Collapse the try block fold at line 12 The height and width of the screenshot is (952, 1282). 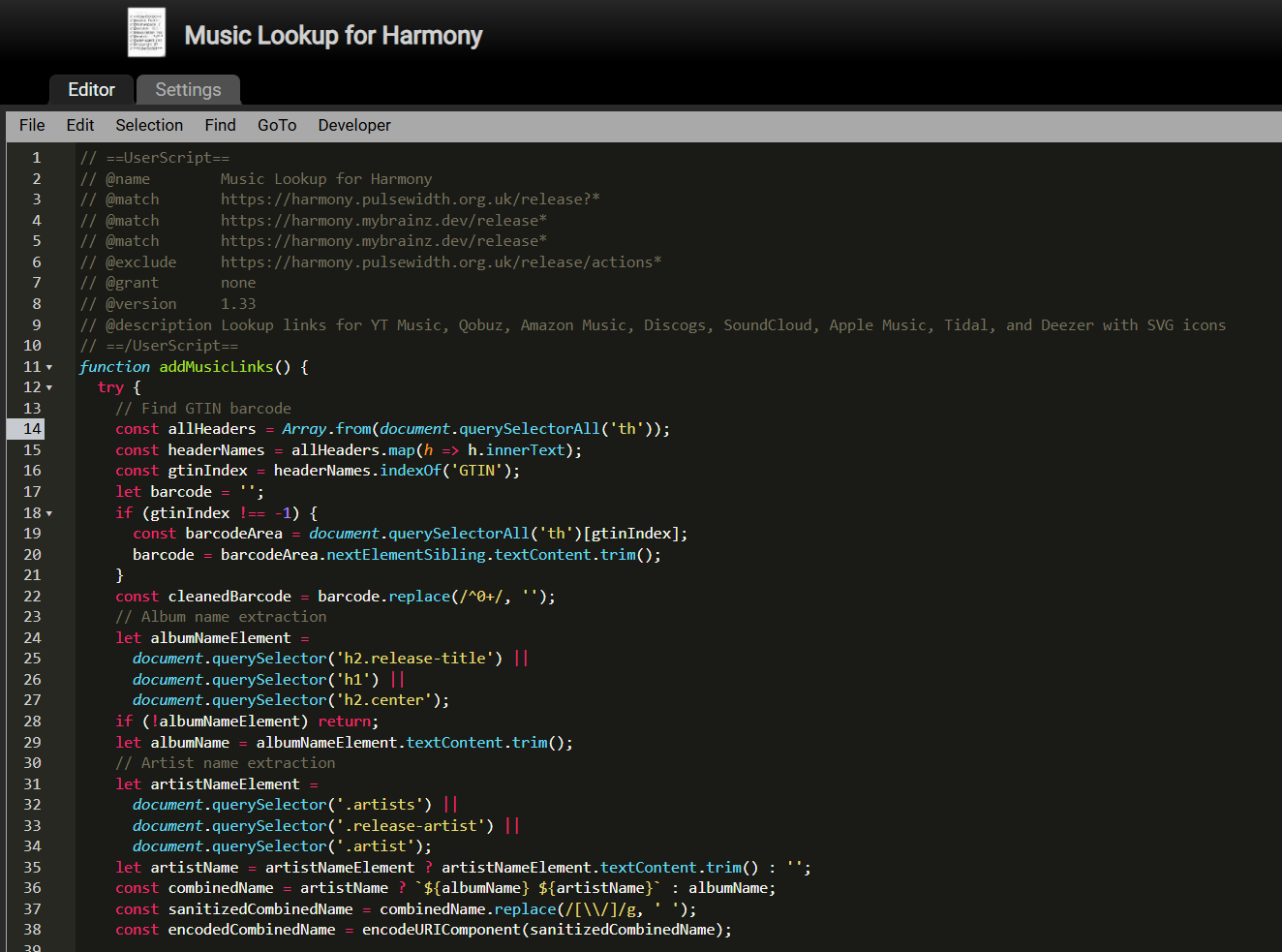[x=49, y=387]
